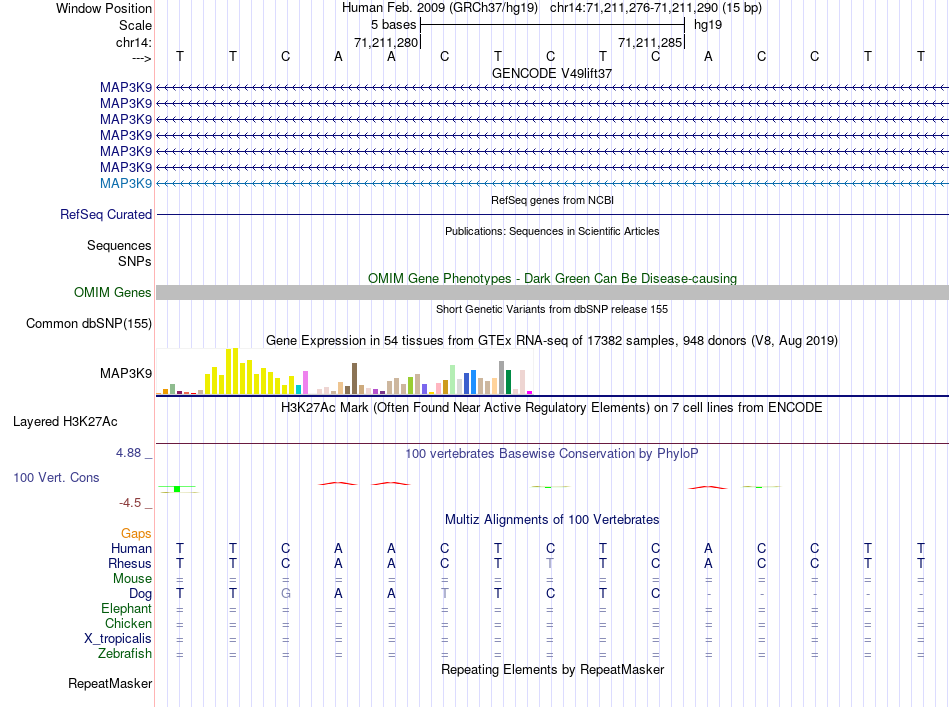Select the OMIM Genes gray bar
The height and width of the screenshot is (707, 950).
(x=552, y=293)
